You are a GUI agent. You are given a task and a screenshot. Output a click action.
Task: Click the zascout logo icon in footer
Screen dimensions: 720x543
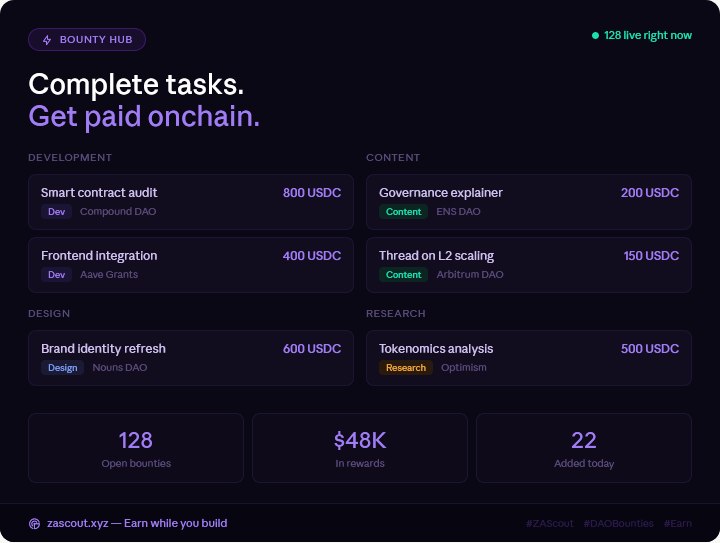tap(34, 524)
